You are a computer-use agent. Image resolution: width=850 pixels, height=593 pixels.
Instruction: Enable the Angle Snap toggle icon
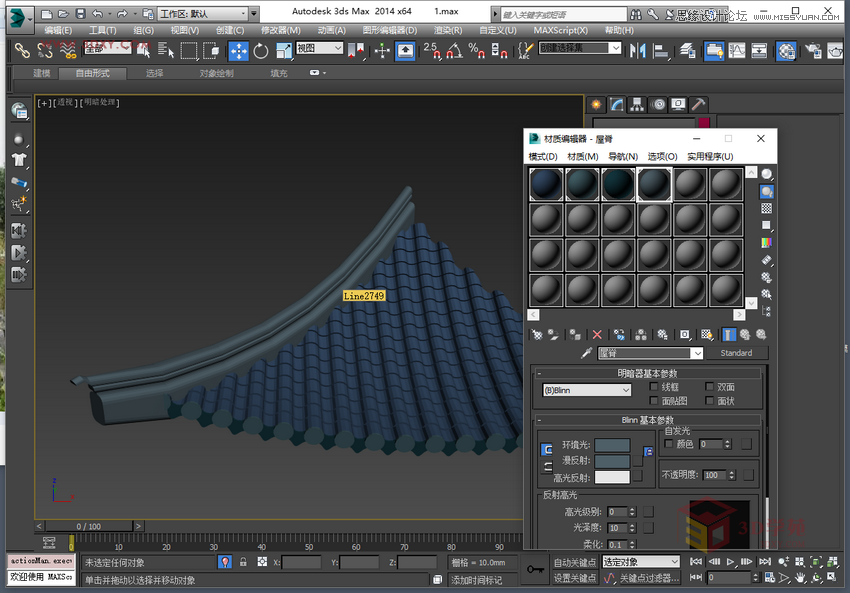[x=456, y=52]
